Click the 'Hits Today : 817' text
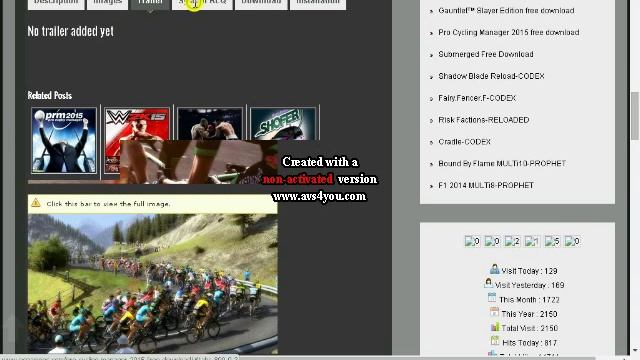The height and width of the screenshot is (360, 640). pyautogui.click(x=529, y=343)
